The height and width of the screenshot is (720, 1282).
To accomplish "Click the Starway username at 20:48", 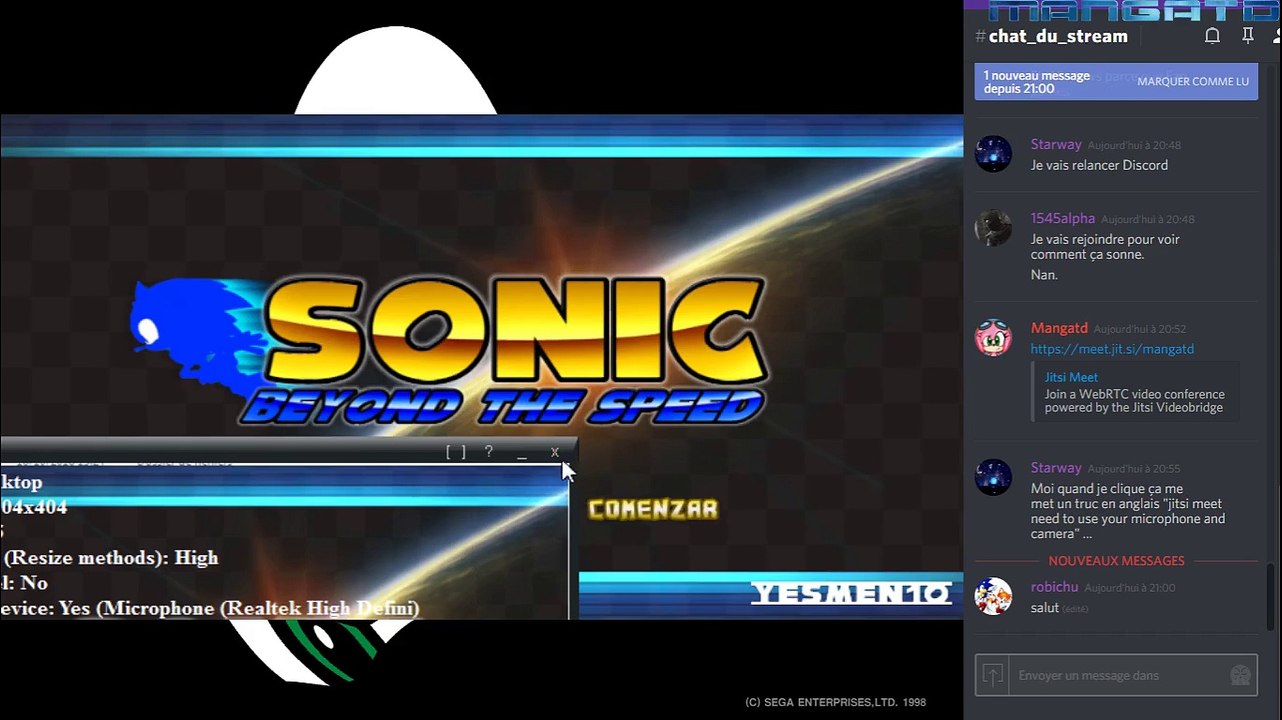I will click(1056, 145).
